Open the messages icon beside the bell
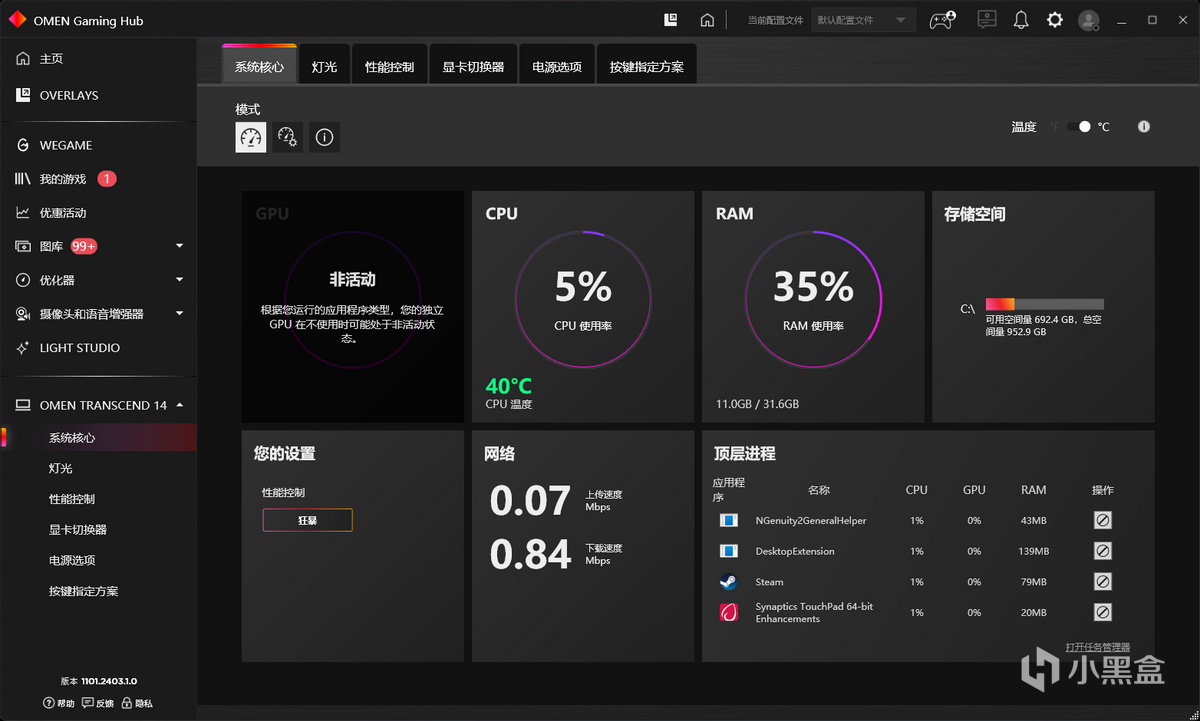This screenshot has height=721, width=1200. pos(987,19)
